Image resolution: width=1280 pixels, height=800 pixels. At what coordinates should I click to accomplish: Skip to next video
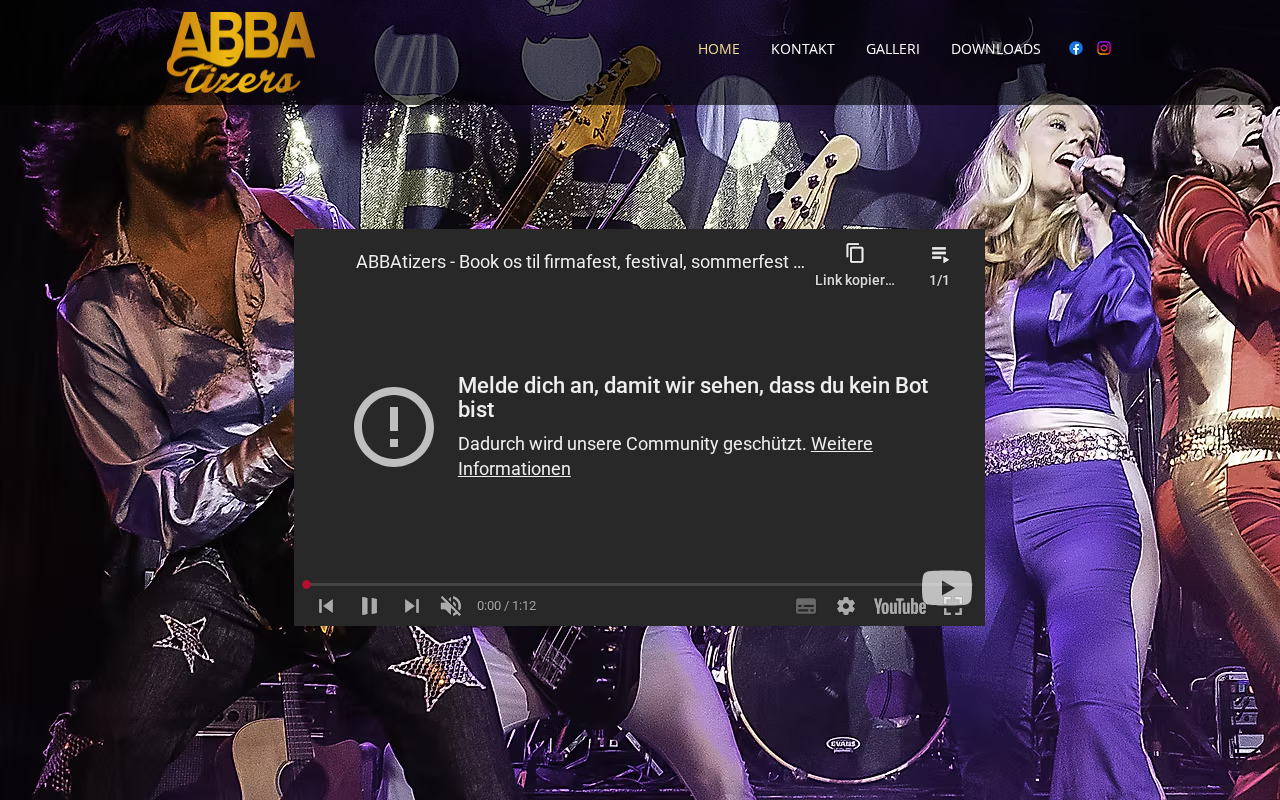tap(412, 606)
